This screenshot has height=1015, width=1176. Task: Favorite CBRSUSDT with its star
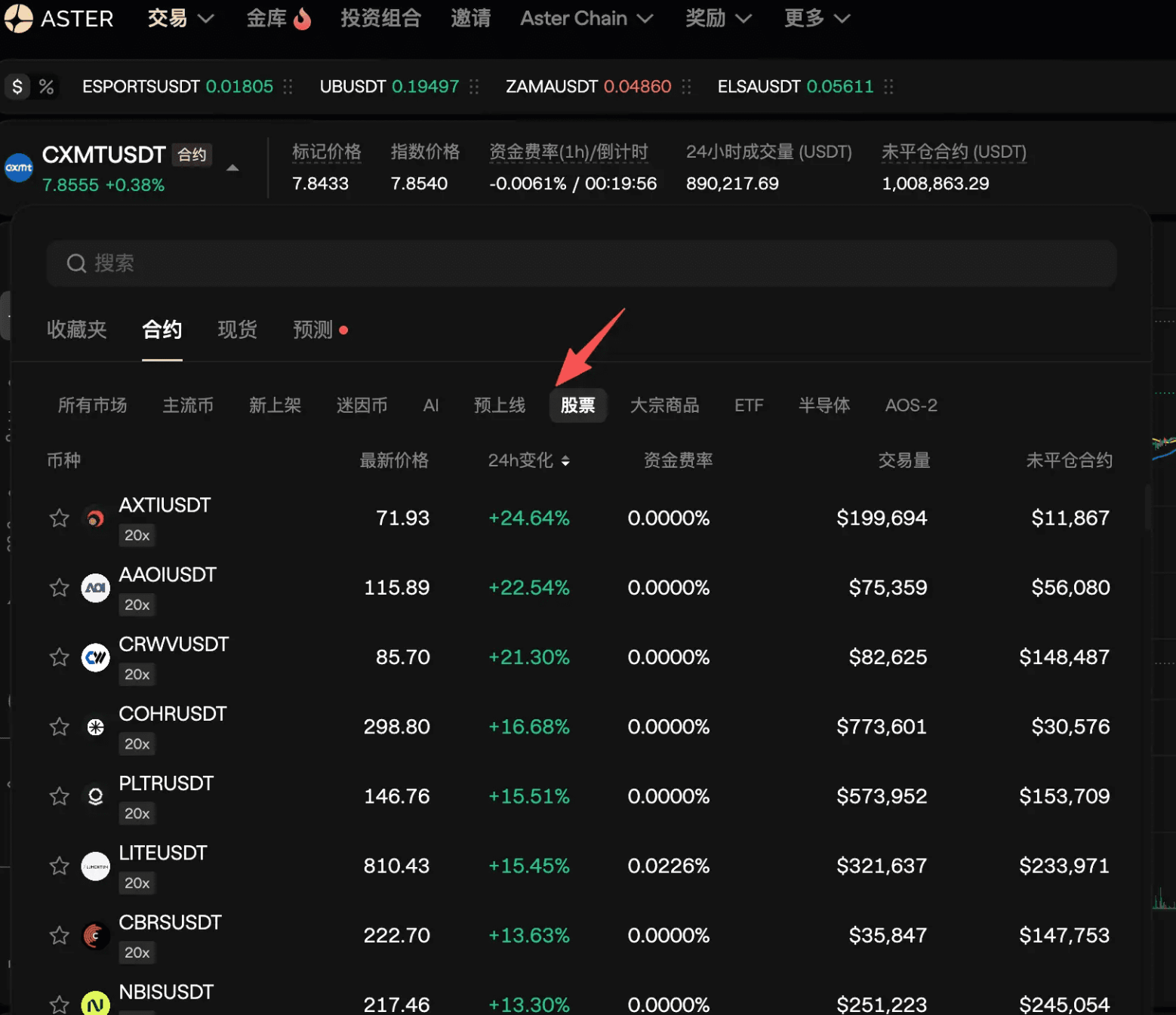click(x=60, y=935)
